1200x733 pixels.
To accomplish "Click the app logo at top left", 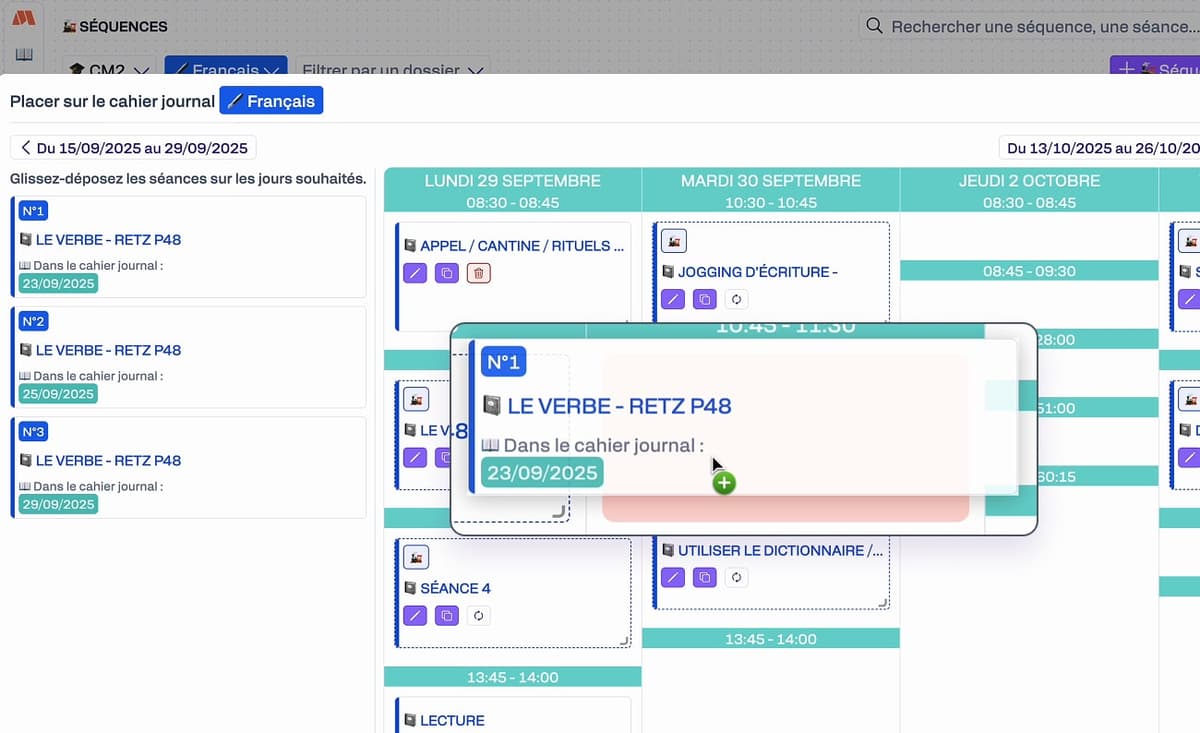I will pos(24,18).
